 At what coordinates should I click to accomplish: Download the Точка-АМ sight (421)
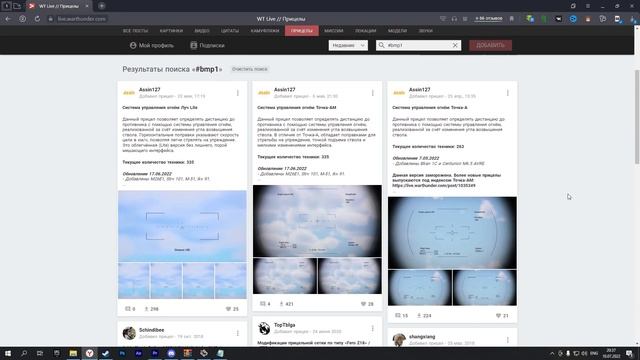pyautogui.click(x=287, y=304)
